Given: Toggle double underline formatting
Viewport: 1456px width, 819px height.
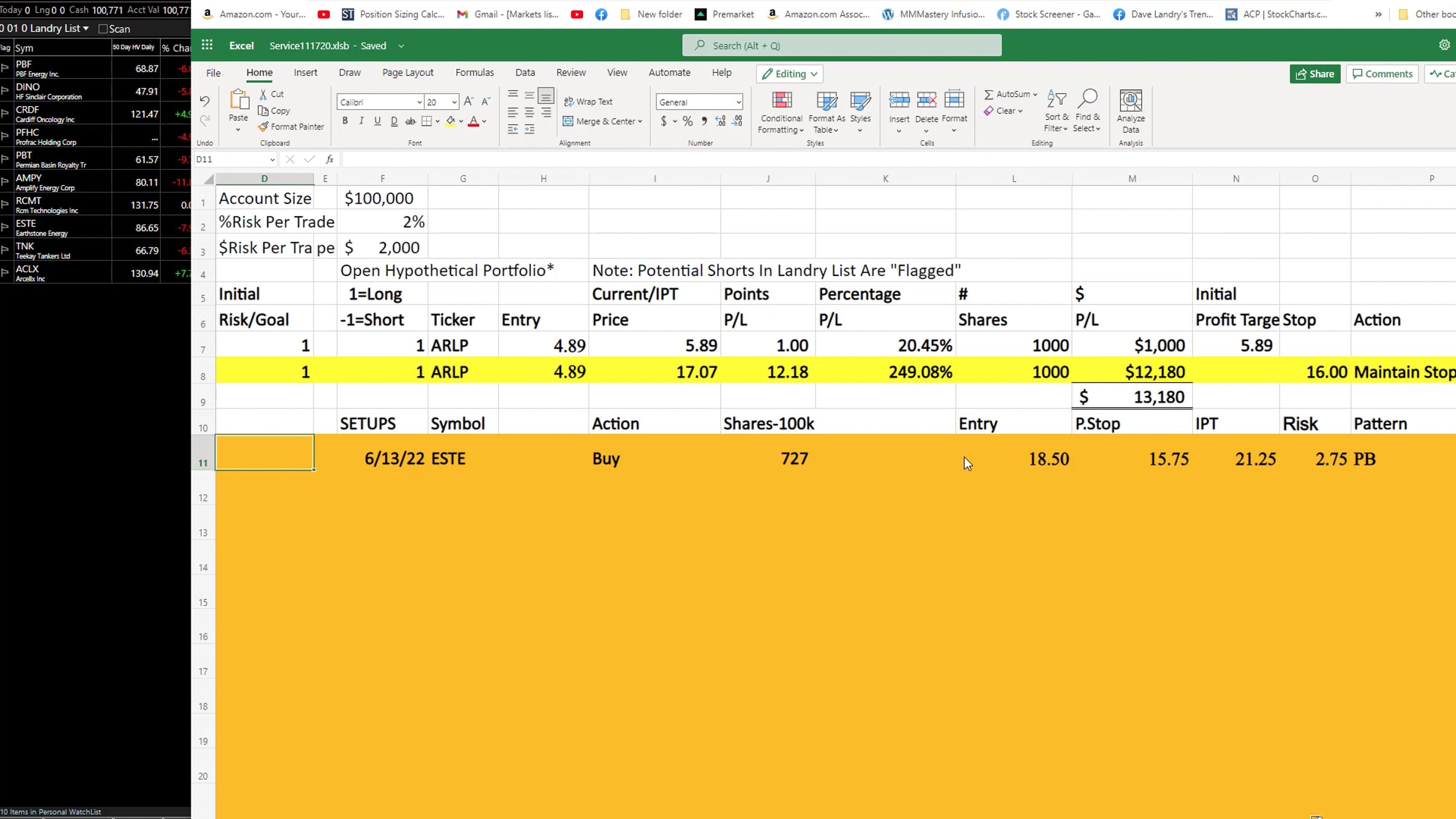Looking at the screenshot, I should click(x=394, y=121).
